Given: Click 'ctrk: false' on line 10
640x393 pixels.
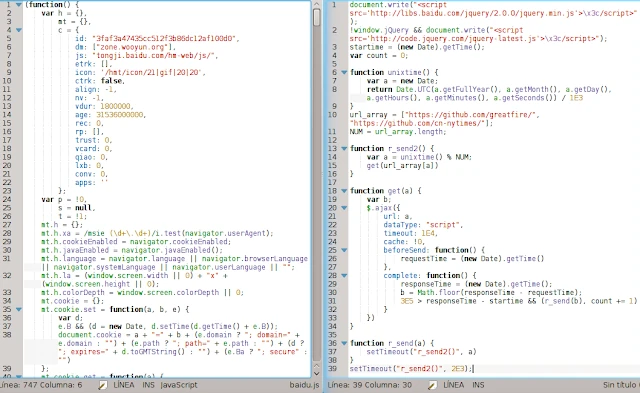Looking at the screenshot, I should 100,81.
